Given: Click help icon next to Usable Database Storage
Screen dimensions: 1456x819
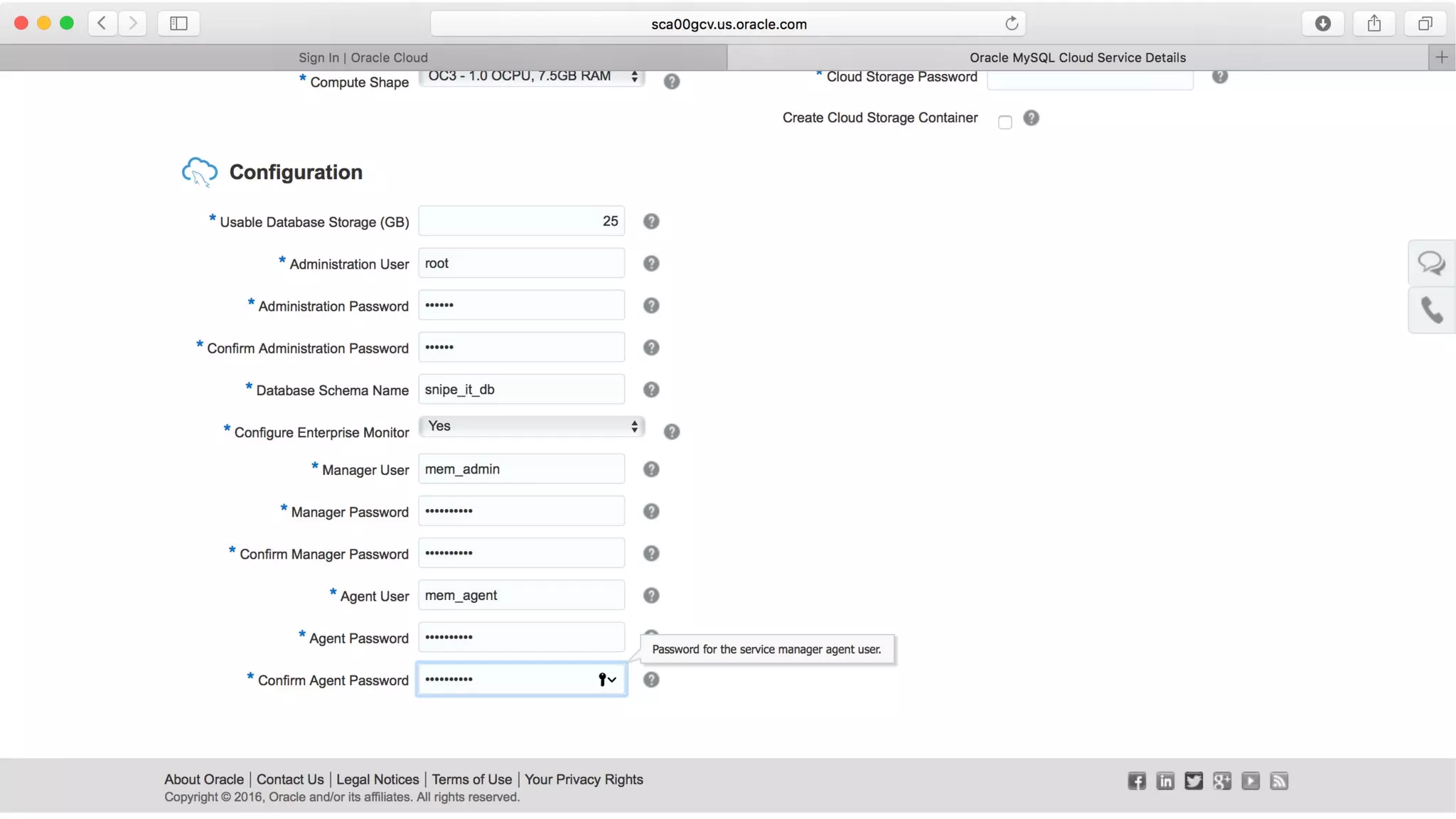Looking at the screenshot, I should pyautogui.click(x=651, y=221).
